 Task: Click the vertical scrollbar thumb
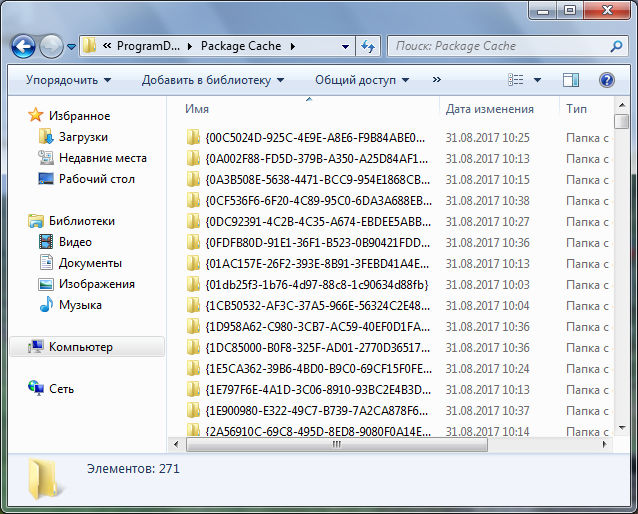tap(622, 122)
